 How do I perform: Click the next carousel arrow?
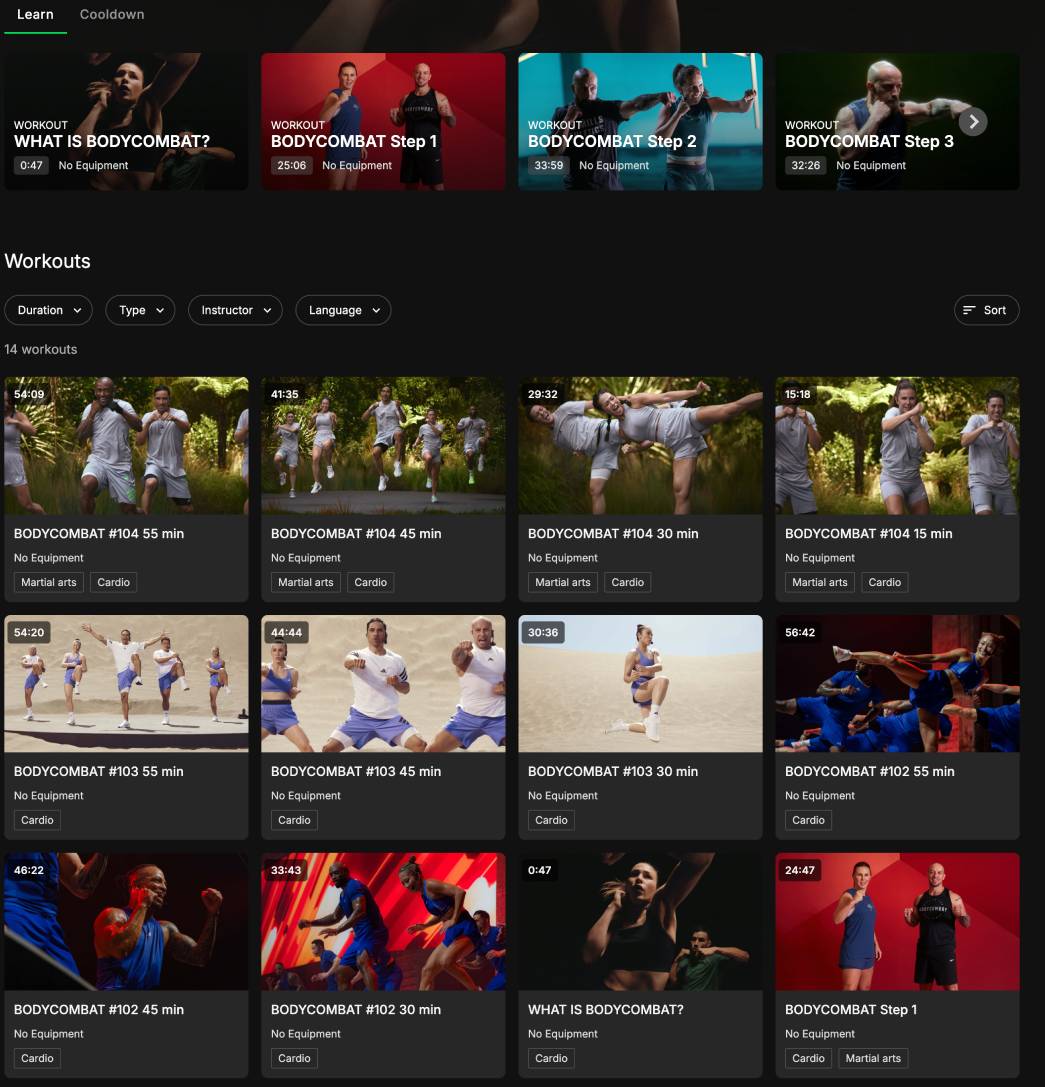pyautogui.click(x=972, y=121)
